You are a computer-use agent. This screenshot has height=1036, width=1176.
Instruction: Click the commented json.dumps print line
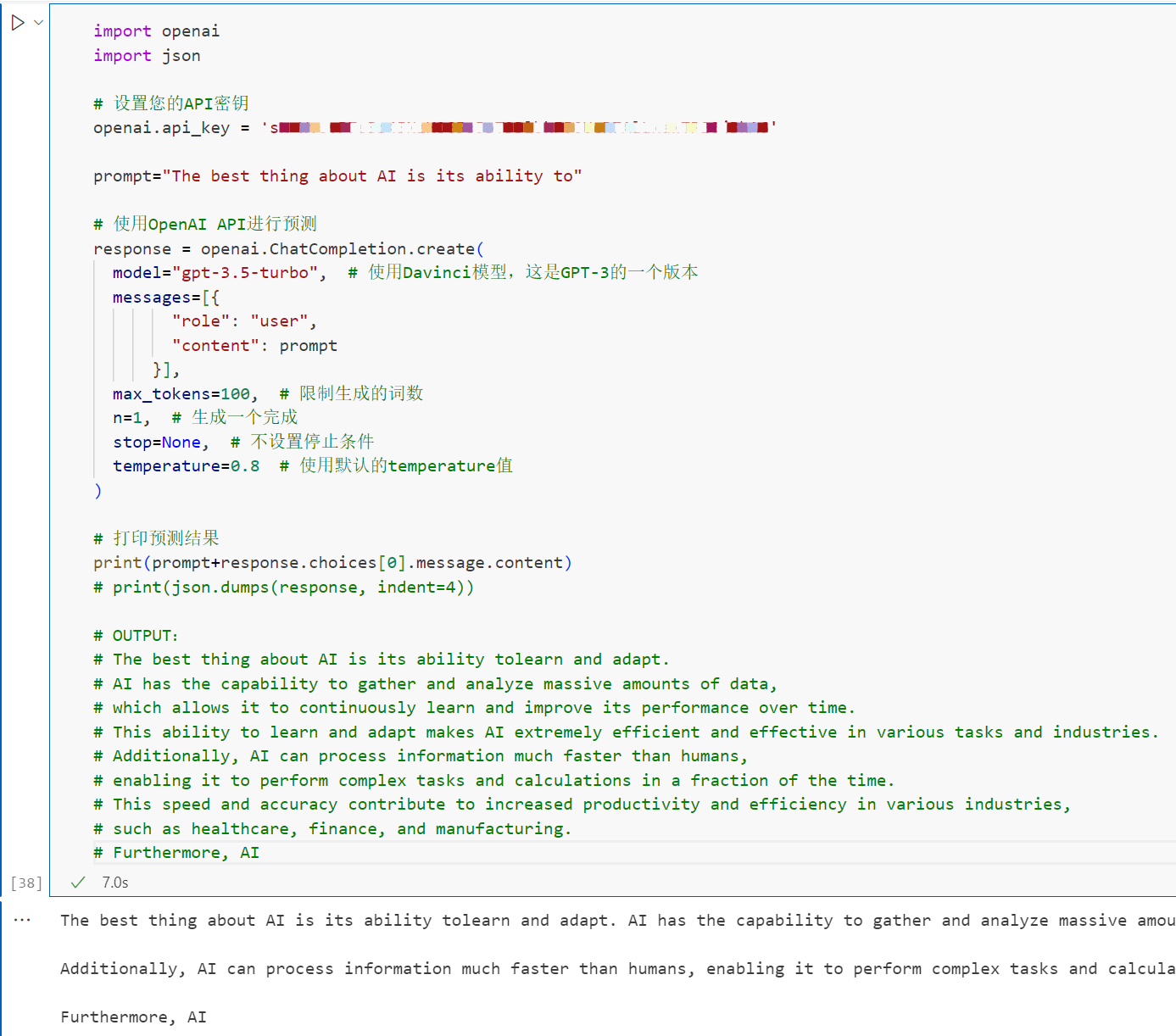pyautogui.click(x=284, y=588)
